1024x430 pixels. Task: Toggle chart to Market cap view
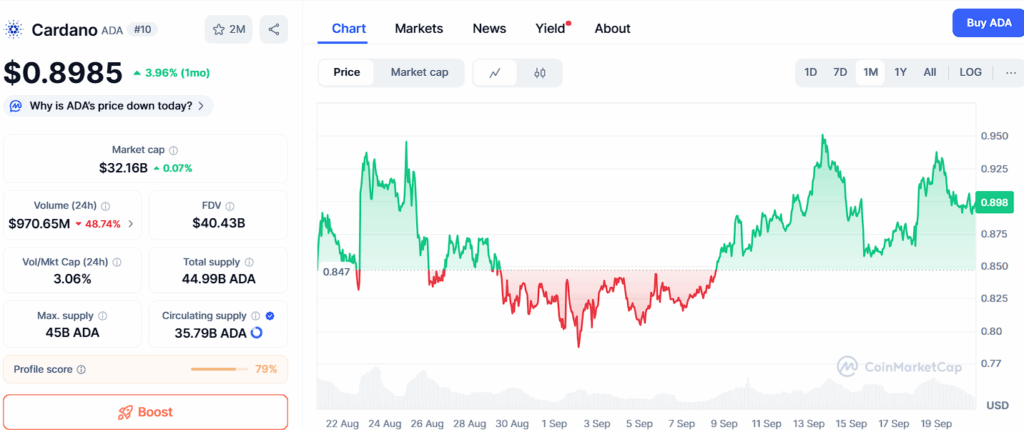pos(419,72)
